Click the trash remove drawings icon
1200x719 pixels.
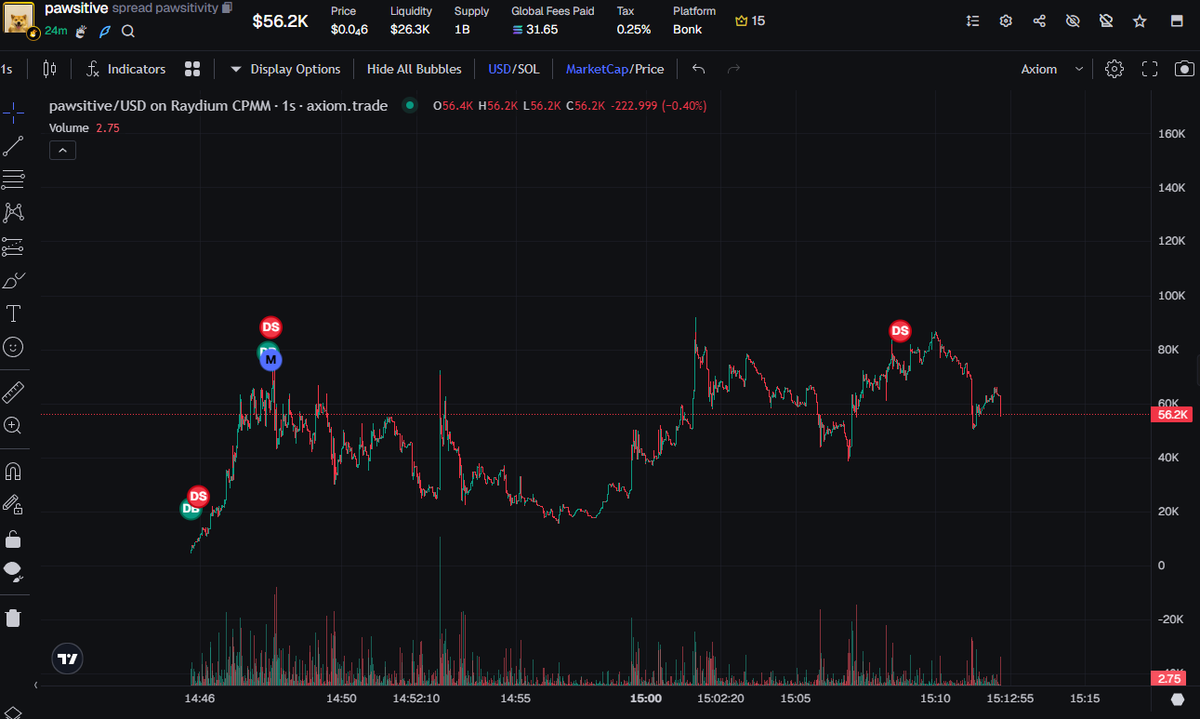[14, 617]
